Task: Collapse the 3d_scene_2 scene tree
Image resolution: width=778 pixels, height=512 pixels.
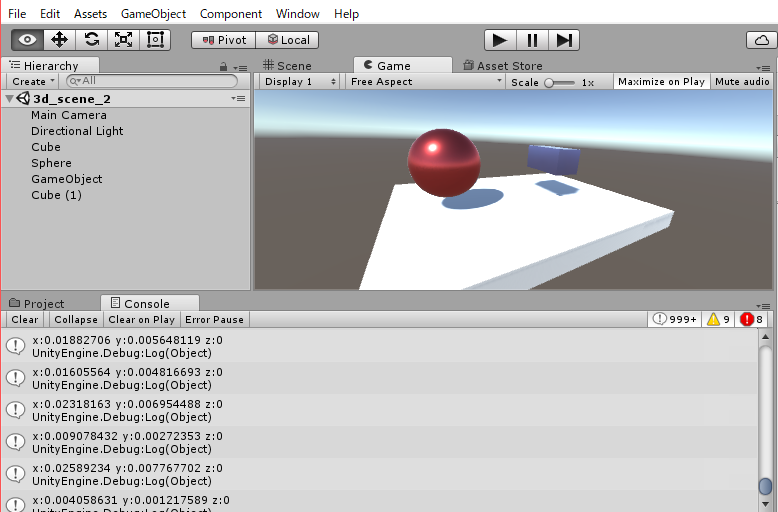Action: click(10, 99)
